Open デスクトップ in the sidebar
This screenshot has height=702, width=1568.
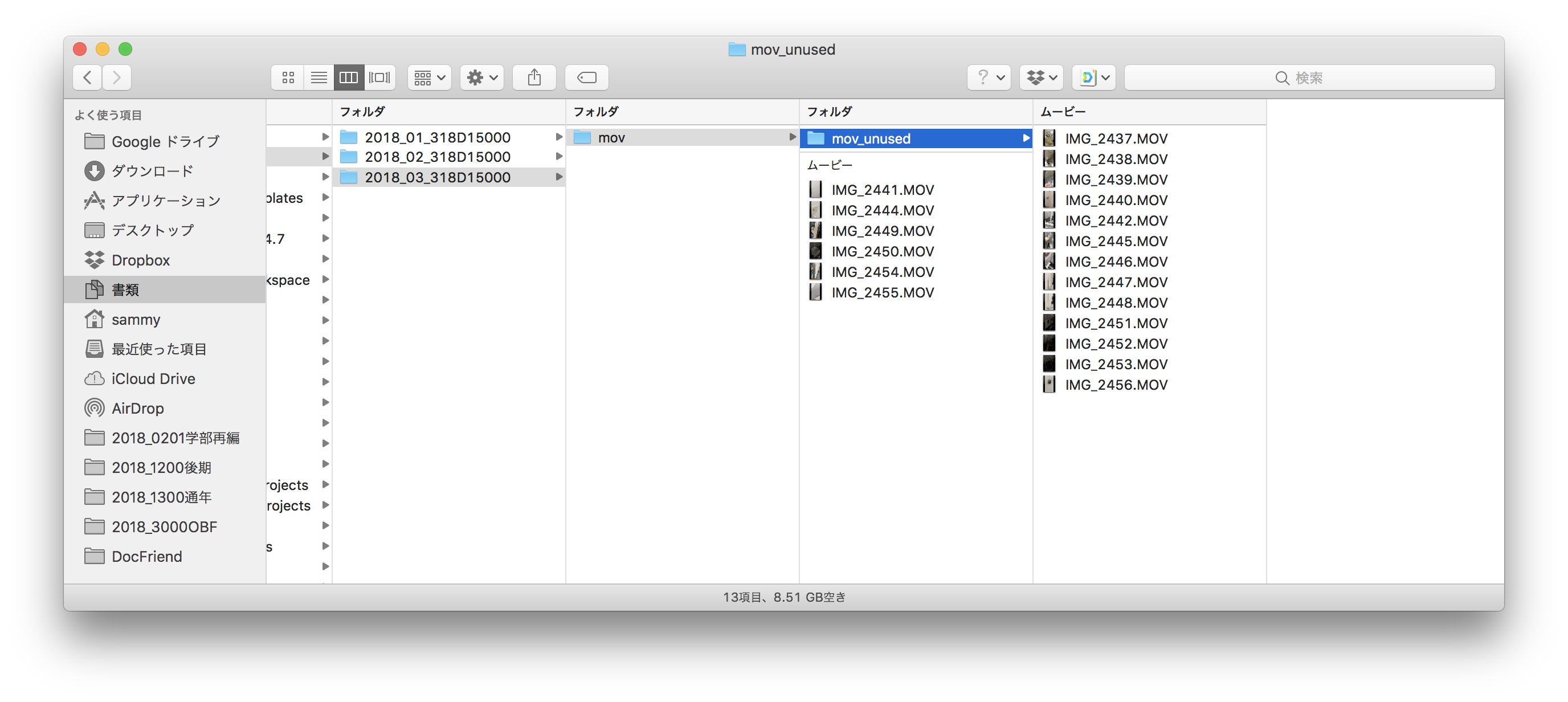click(x=165, y=230)
